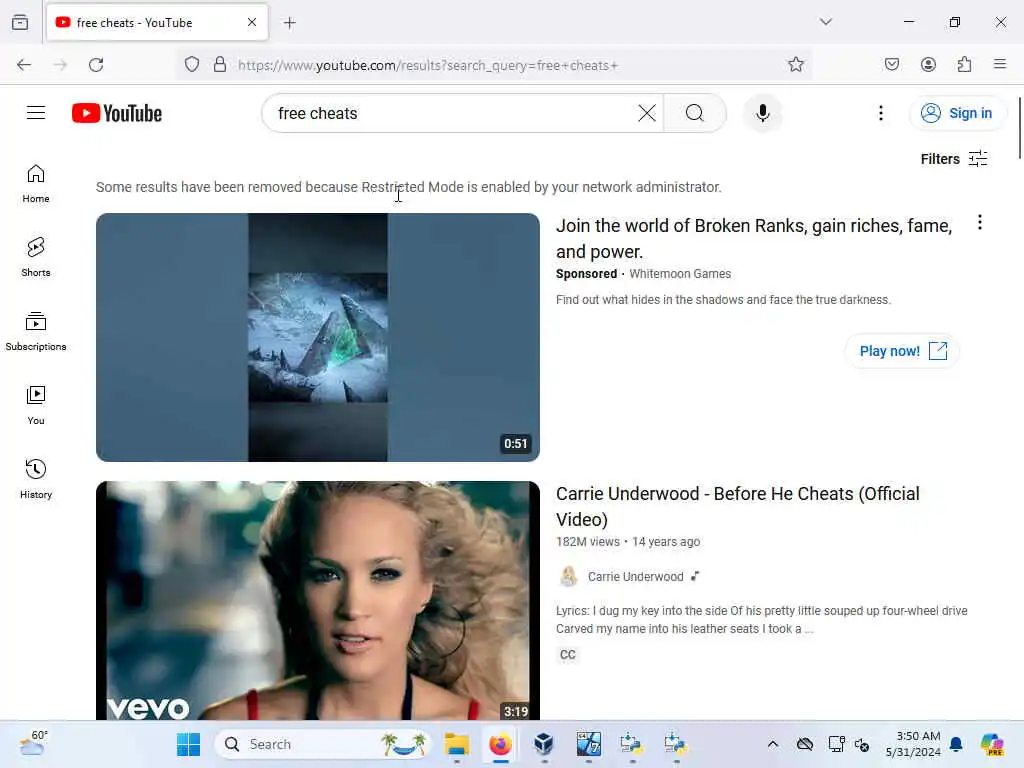Viewport: 1024px width, 768px height.
Task: Open the Filters panel
Action: tap(954, 159)
